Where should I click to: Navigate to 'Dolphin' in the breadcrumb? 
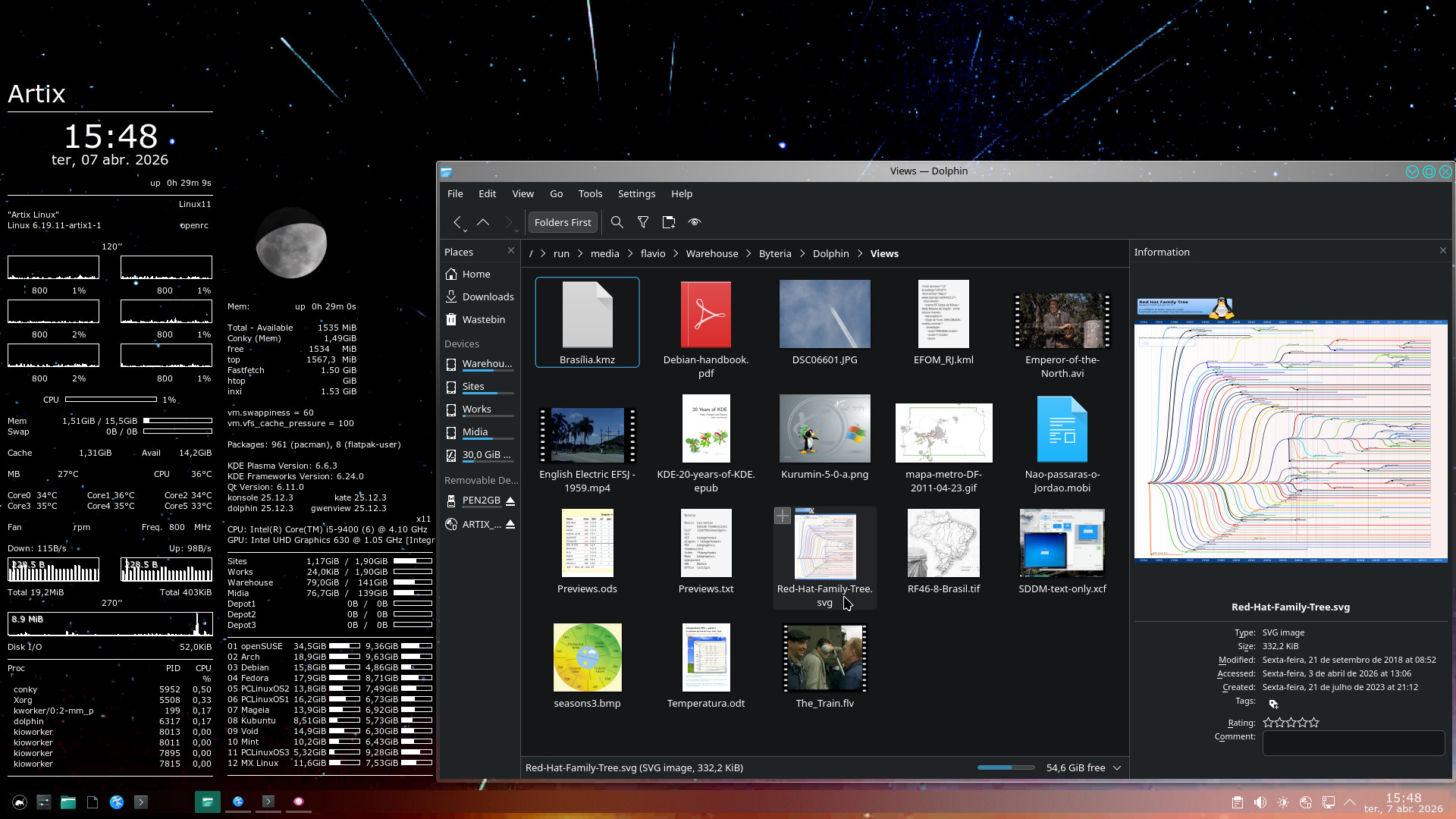(x=831, y=253)
